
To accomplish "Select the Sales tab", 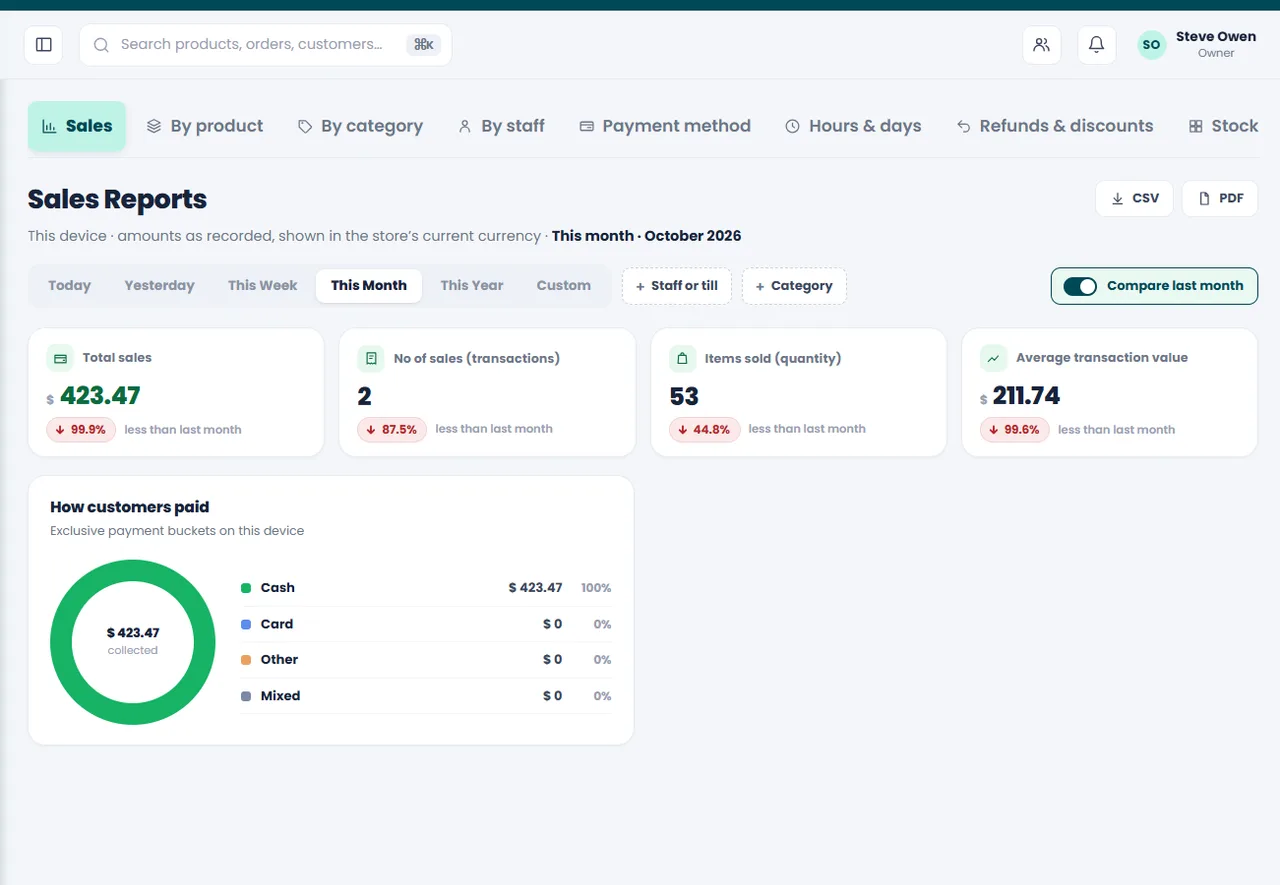I will click(x=77, y=127).
